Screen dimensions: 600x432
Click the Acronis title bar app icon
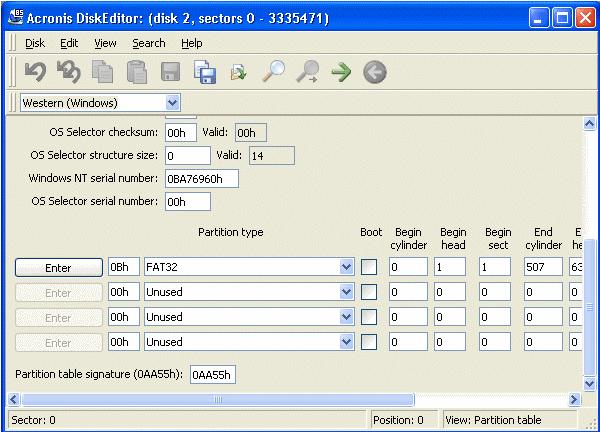(16, 17)
